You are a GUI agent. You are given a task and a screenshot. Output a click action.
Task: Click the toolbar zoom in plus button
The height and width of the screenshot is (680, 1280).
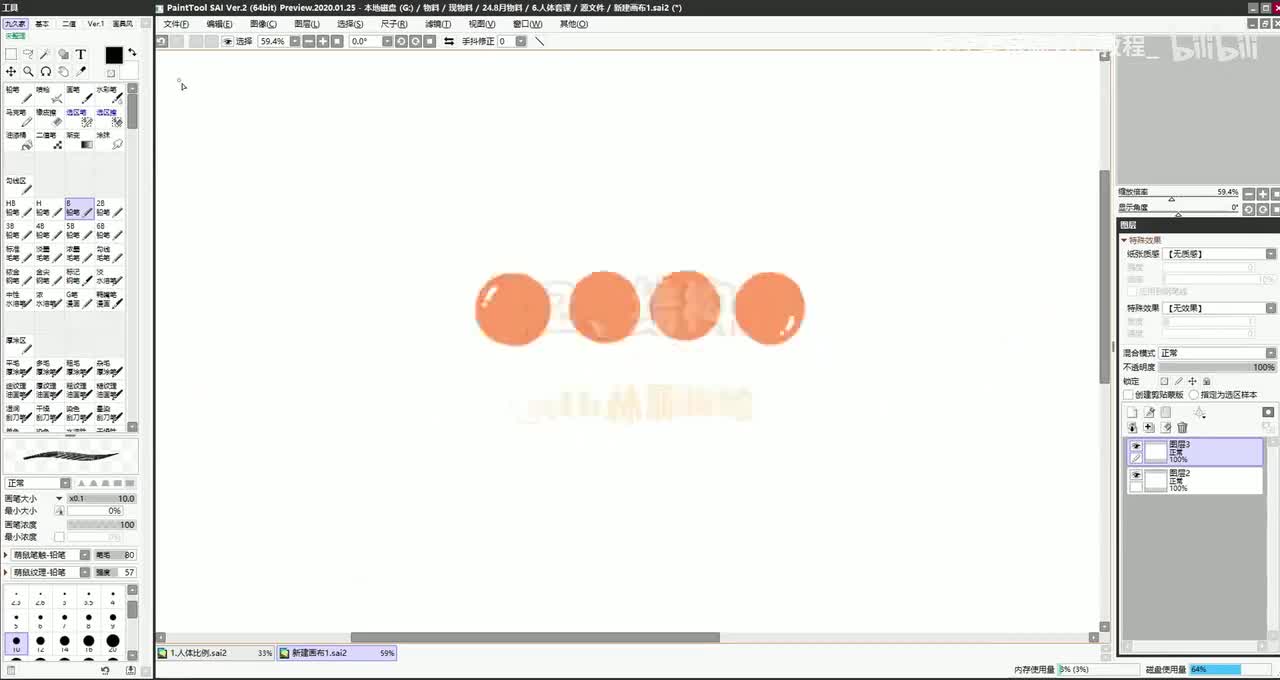(323, 42)
